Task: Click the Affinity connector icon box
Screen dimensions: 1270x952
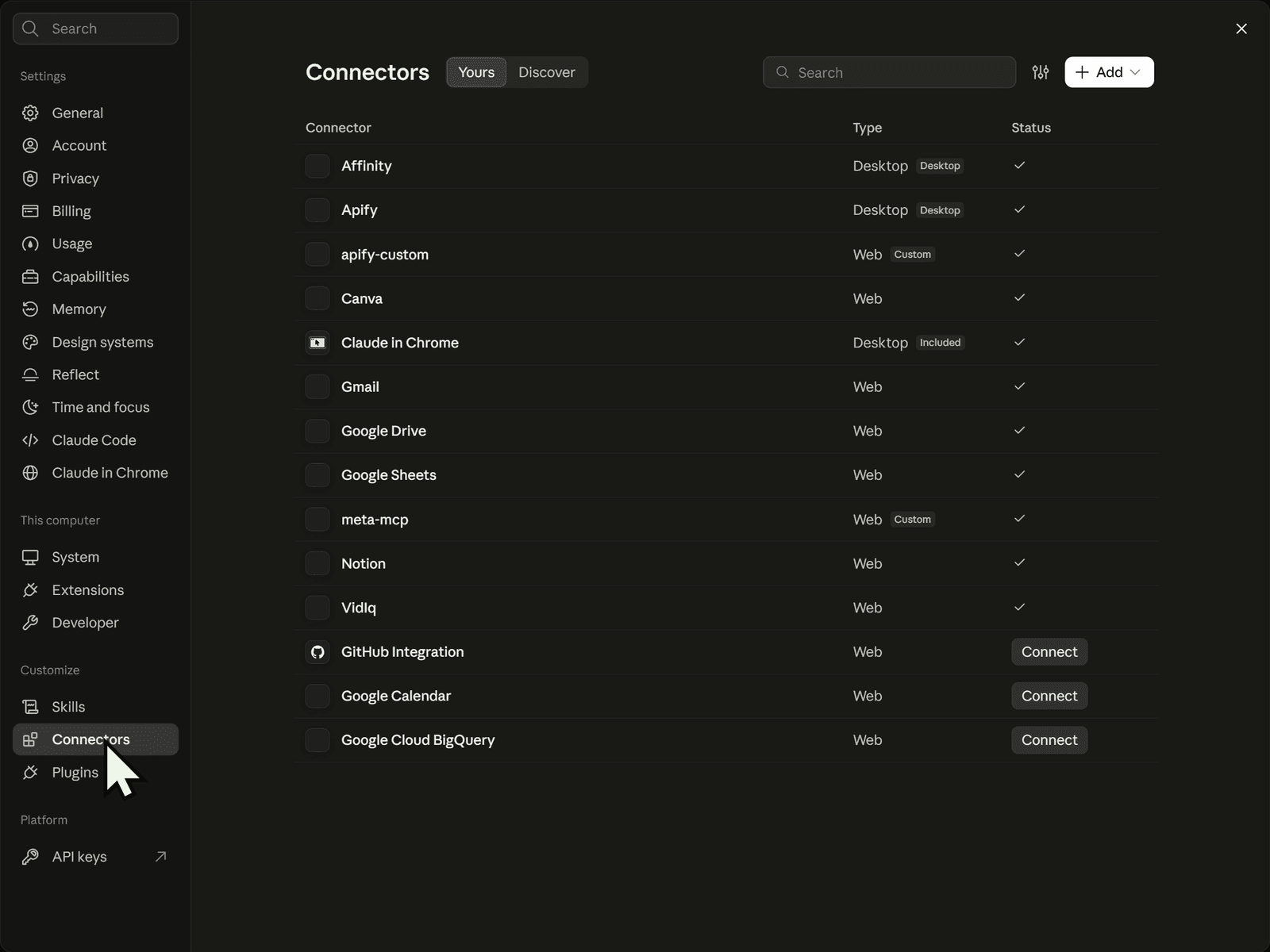Action: click(x=317, y=166)
